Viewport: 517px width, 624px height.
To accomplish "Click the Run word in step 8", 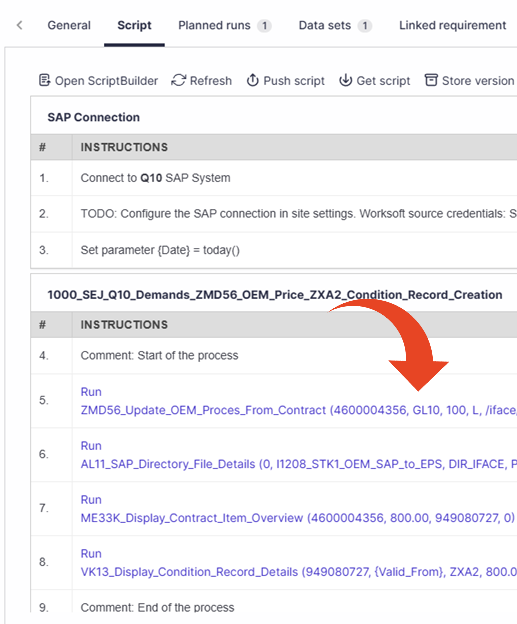I will click(91, 554).
